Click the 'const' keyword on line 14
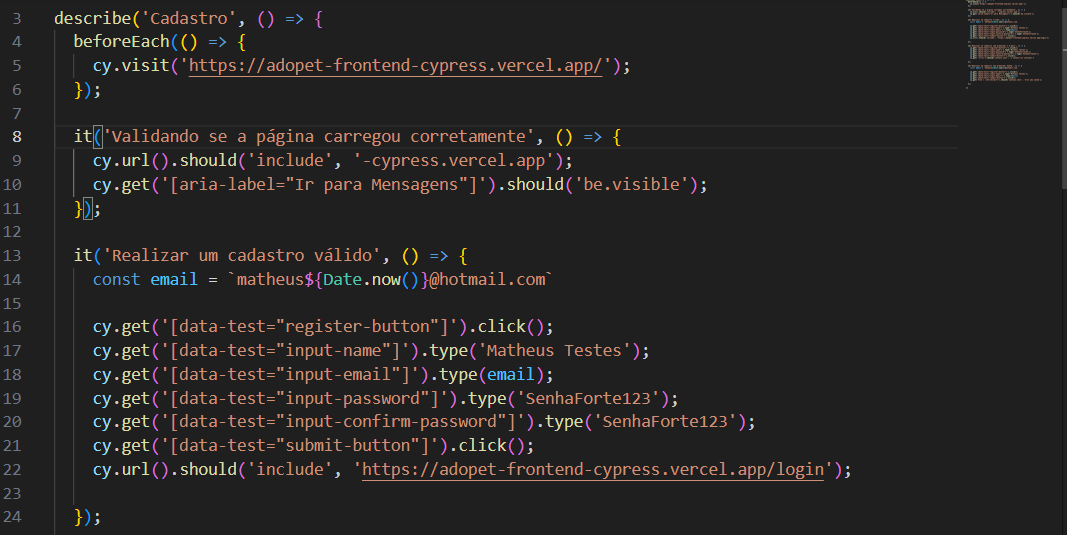The height and width of the screenshot is (535, 1067). pos(116,280)
